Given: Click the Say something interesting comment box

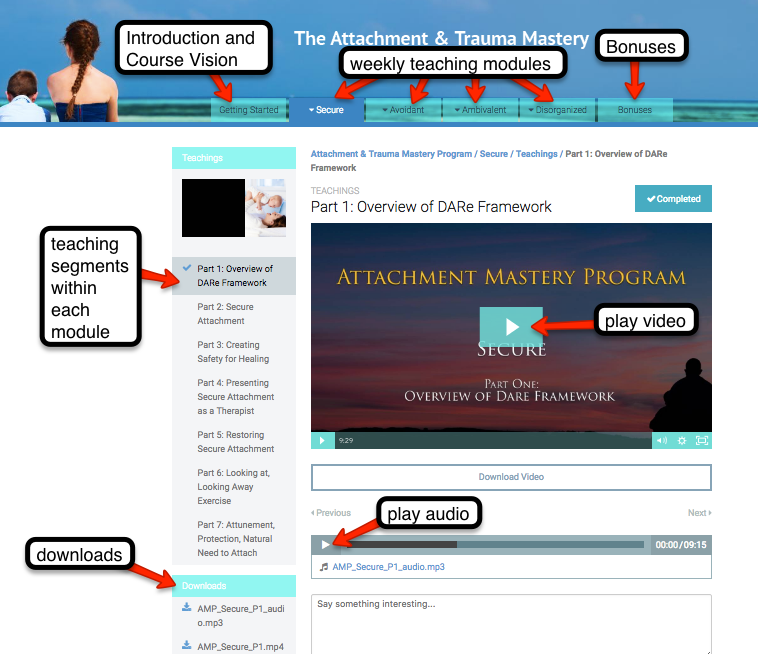Looking at the screenshot, I should click(511, 624).
